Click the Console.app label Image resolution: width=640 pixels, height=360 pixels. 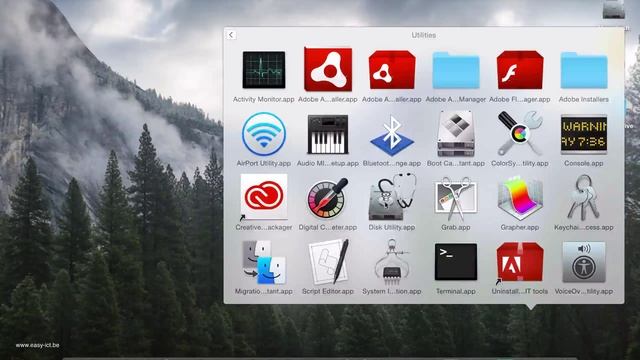(584, 163)
